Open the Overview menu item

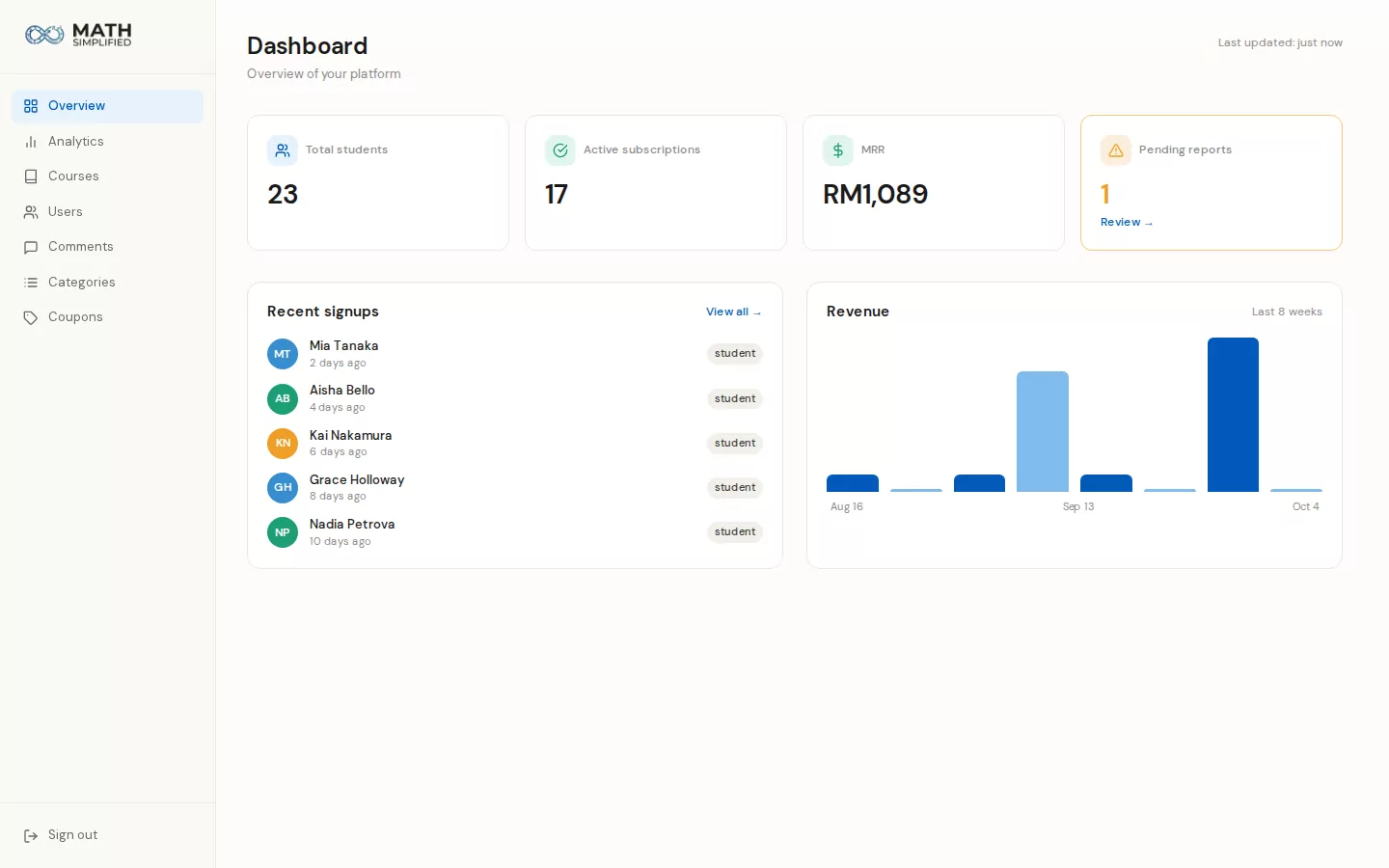[107, 106]
